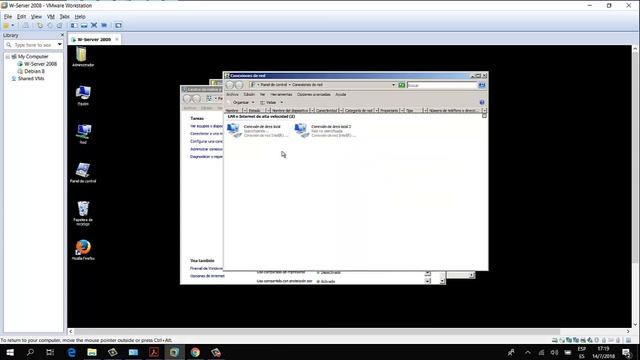The height and width of the screenshot is (360, 640).
Task: Open the Tabs menu
Action: coord(64,17)
